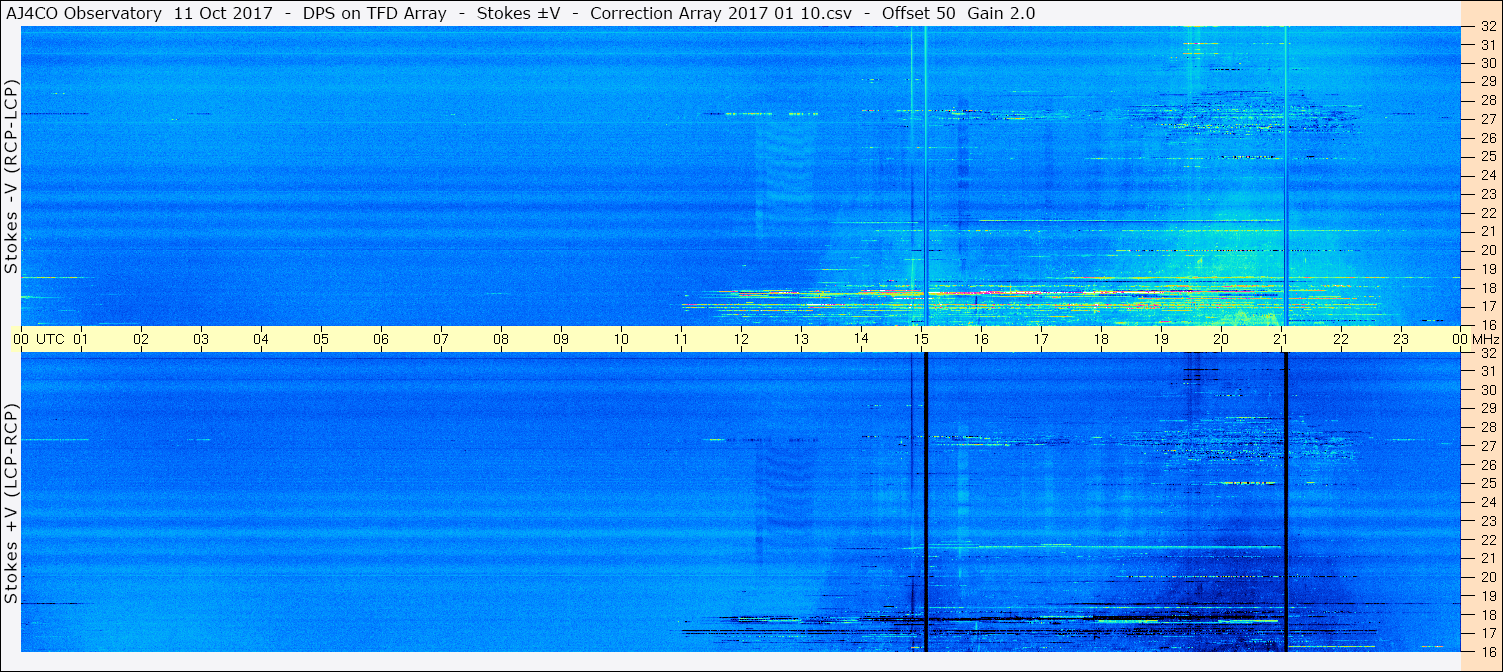This screenshot has height=672, width=1503.
Task: Select the 16 hour tick label on time axis
Action: [981, 339]
